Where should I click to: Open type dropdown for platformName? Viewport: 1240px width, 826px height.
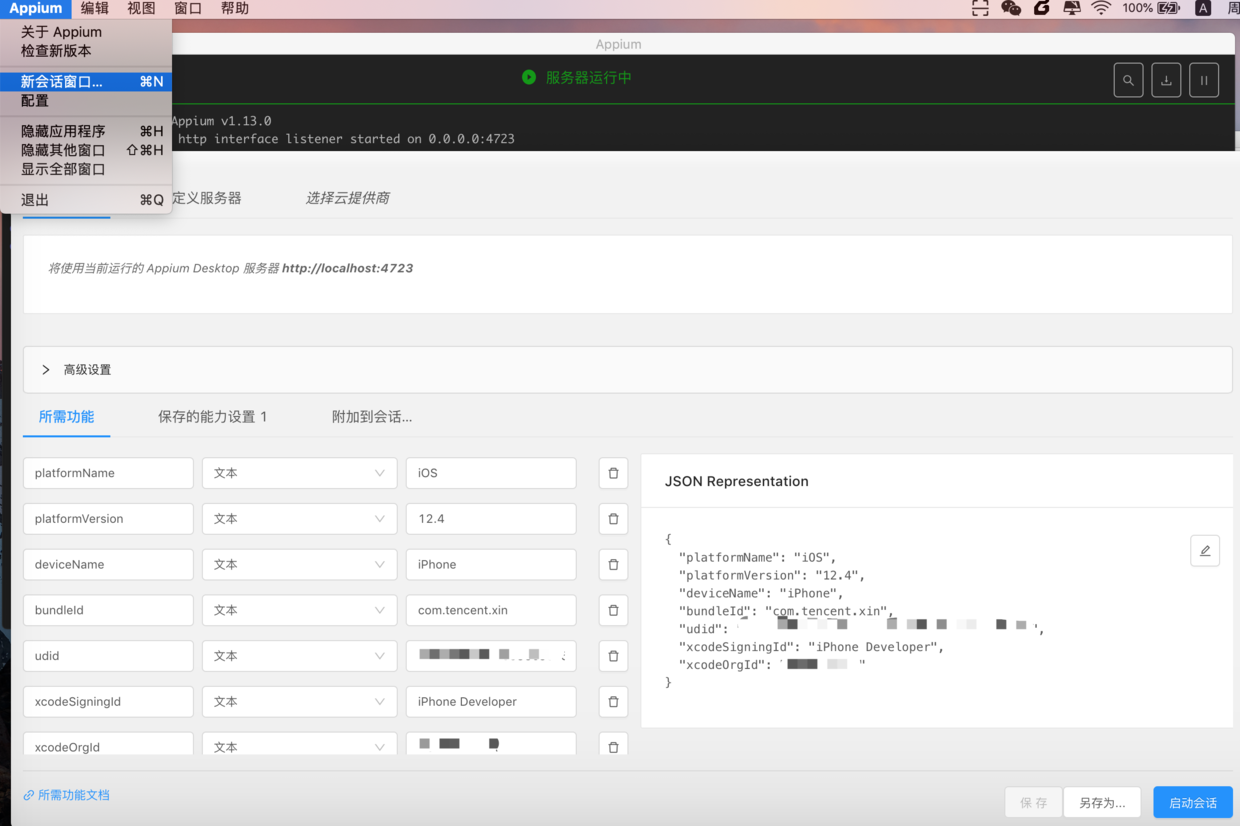point(300,473)
